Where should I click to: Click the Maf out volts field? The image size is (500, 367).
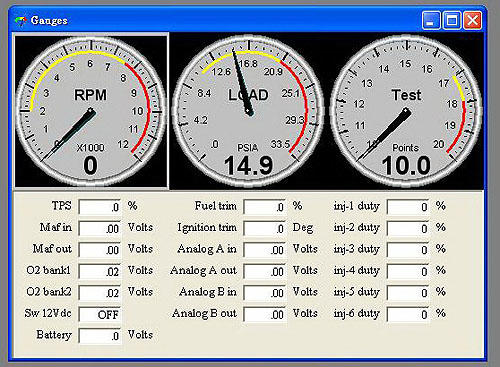click(x=100, y=250)
